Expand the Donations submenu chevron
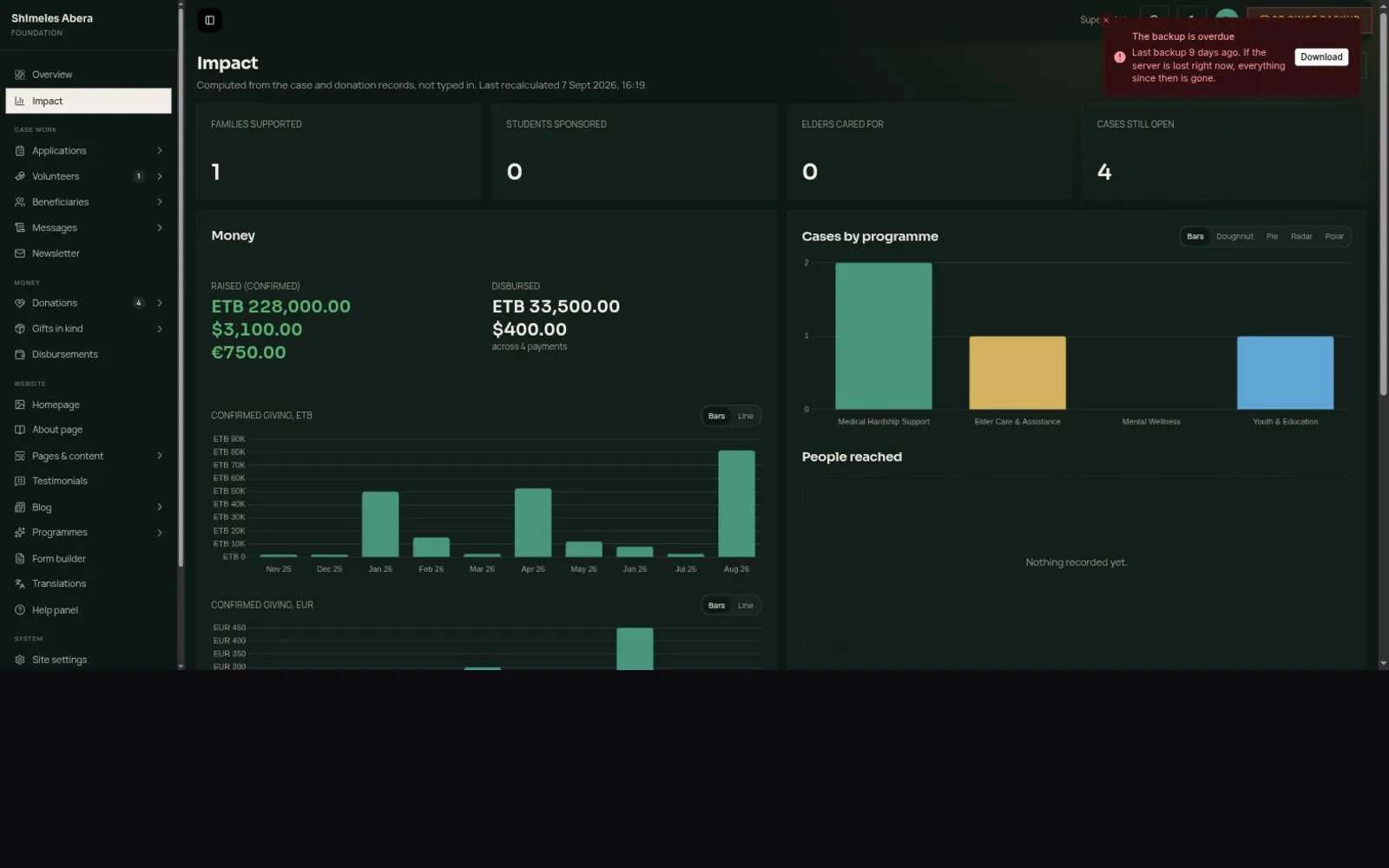The height and width of the screenshot is (868, 1389). point(160,303)
